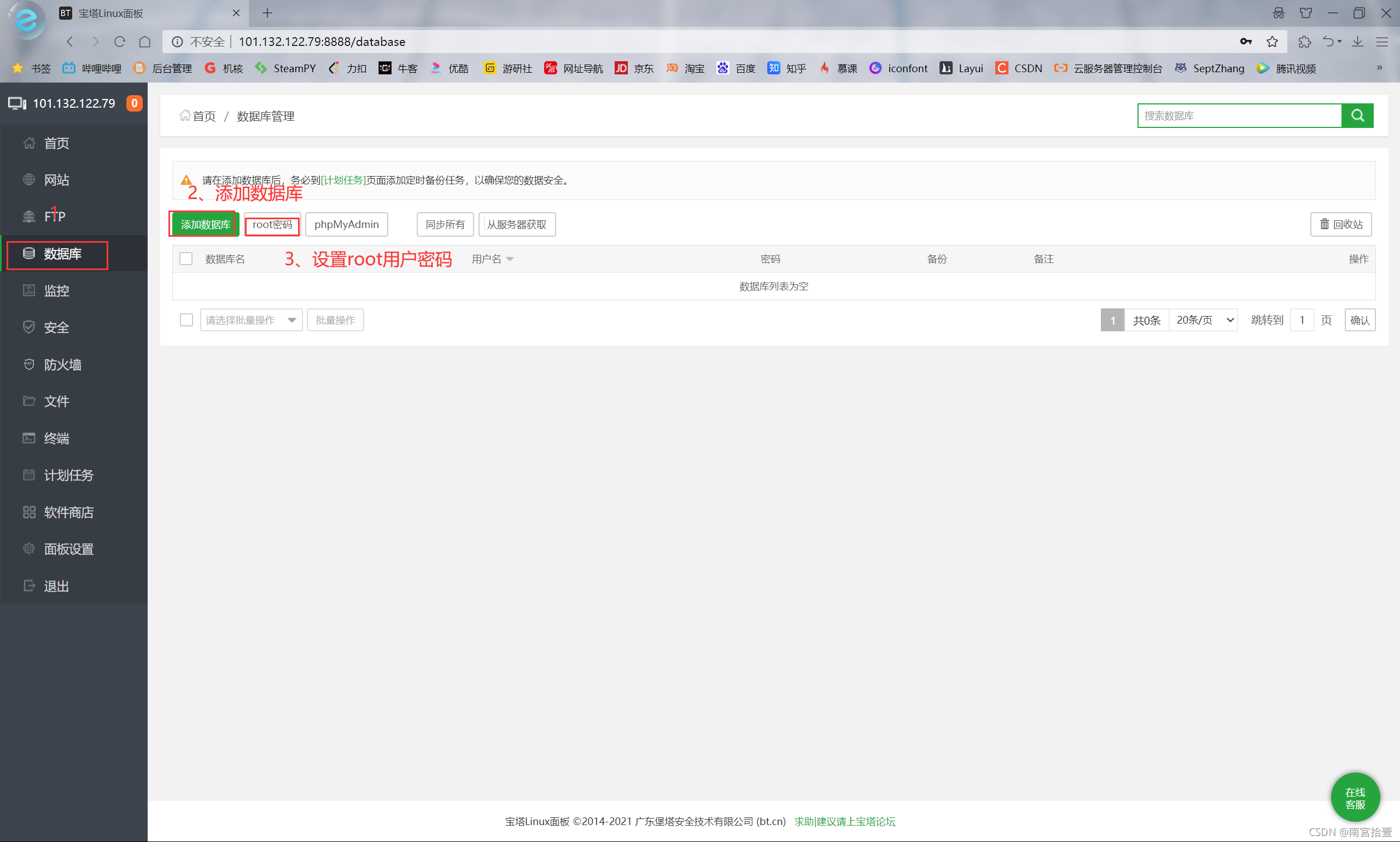
Task: Expand more bookmarks chevron
Action: pos(1380,67)
